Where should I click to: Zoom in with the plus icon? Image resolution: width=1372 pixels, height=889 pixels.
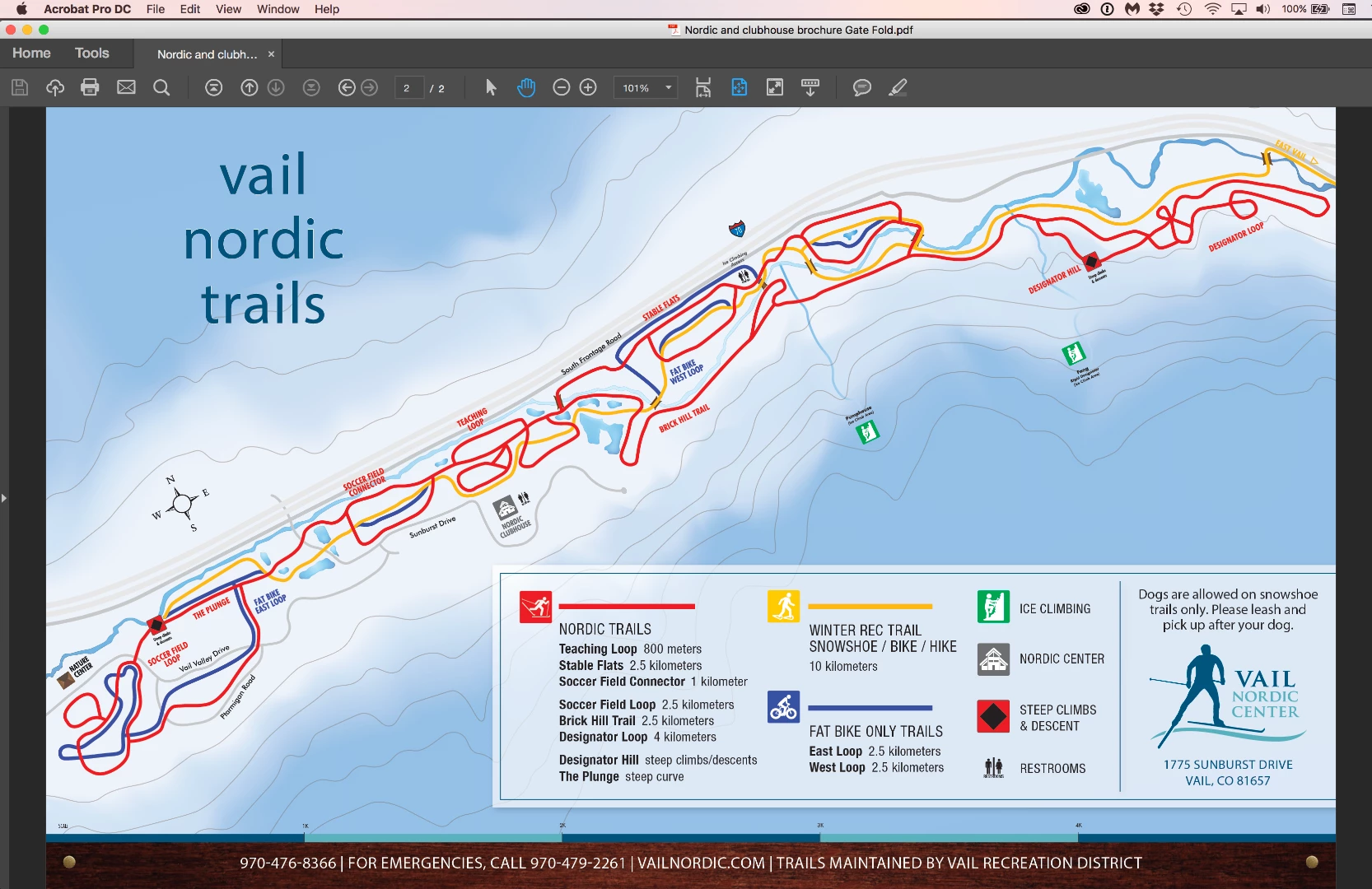click(x=588, y=87)
